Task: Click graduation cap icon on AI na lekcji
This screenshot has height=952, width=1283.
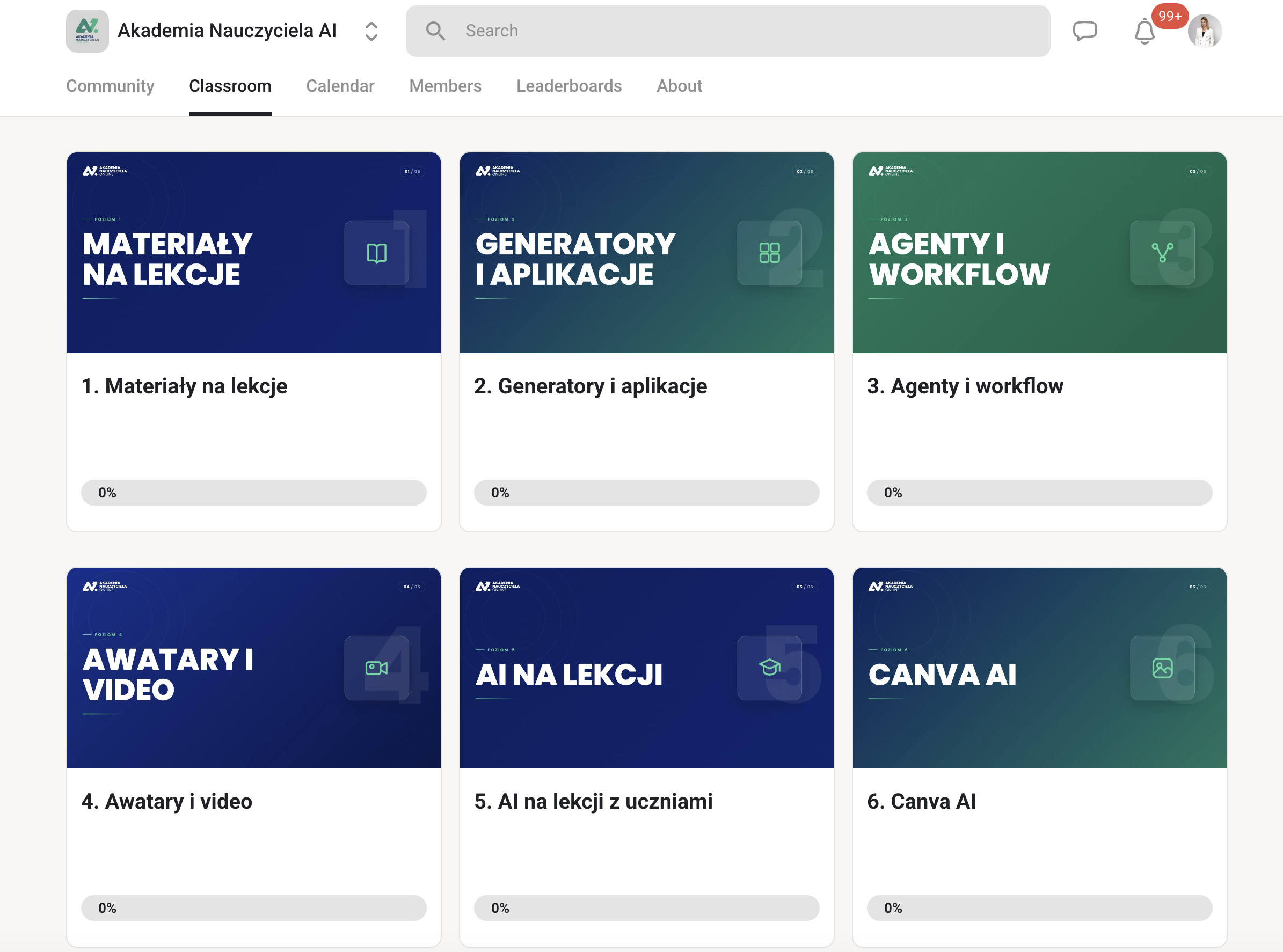Action: click(769, 668)
